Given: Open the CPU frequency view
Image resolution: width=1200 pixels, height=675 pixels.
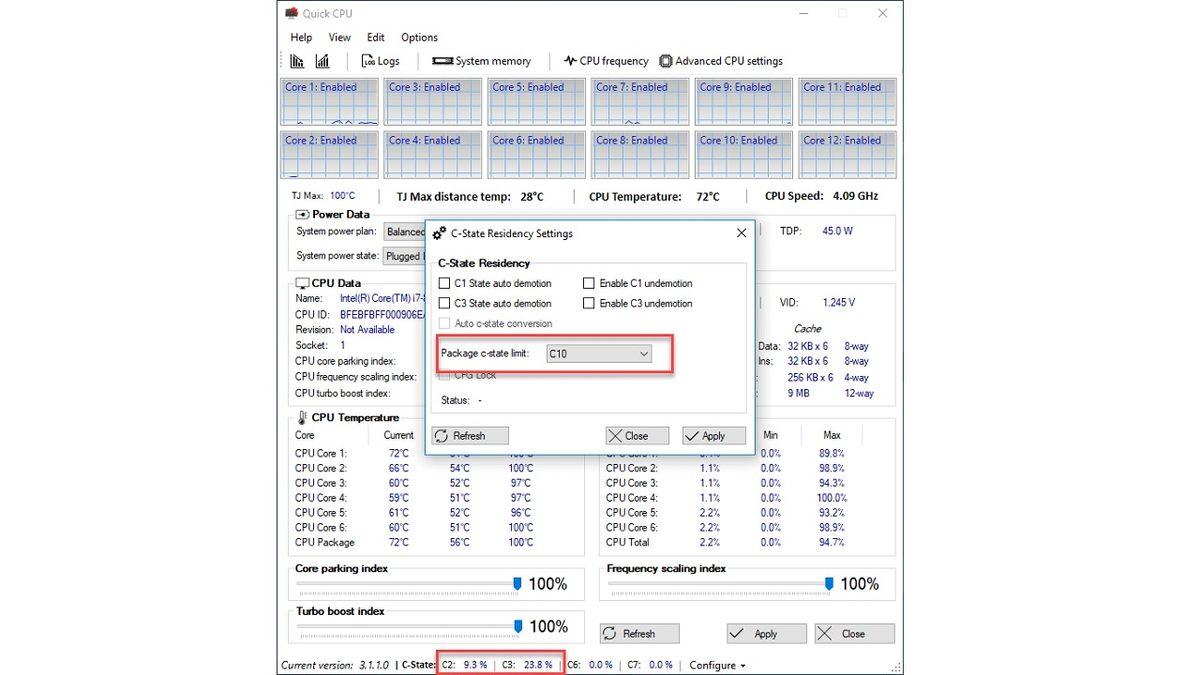Looking at the screenshot, I should 605,60.
